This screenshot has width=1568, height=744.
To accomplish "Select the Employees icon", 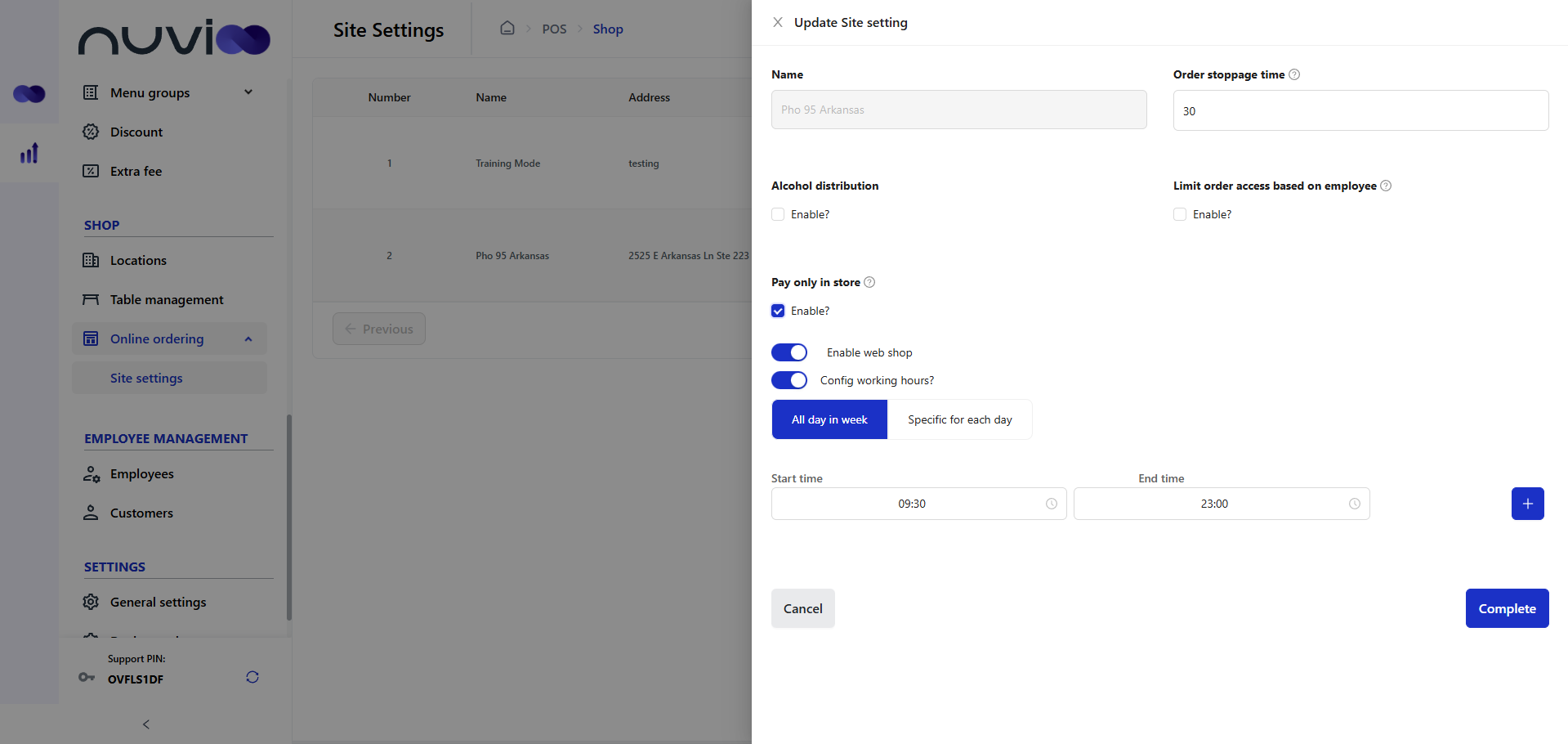I will 91,473.
